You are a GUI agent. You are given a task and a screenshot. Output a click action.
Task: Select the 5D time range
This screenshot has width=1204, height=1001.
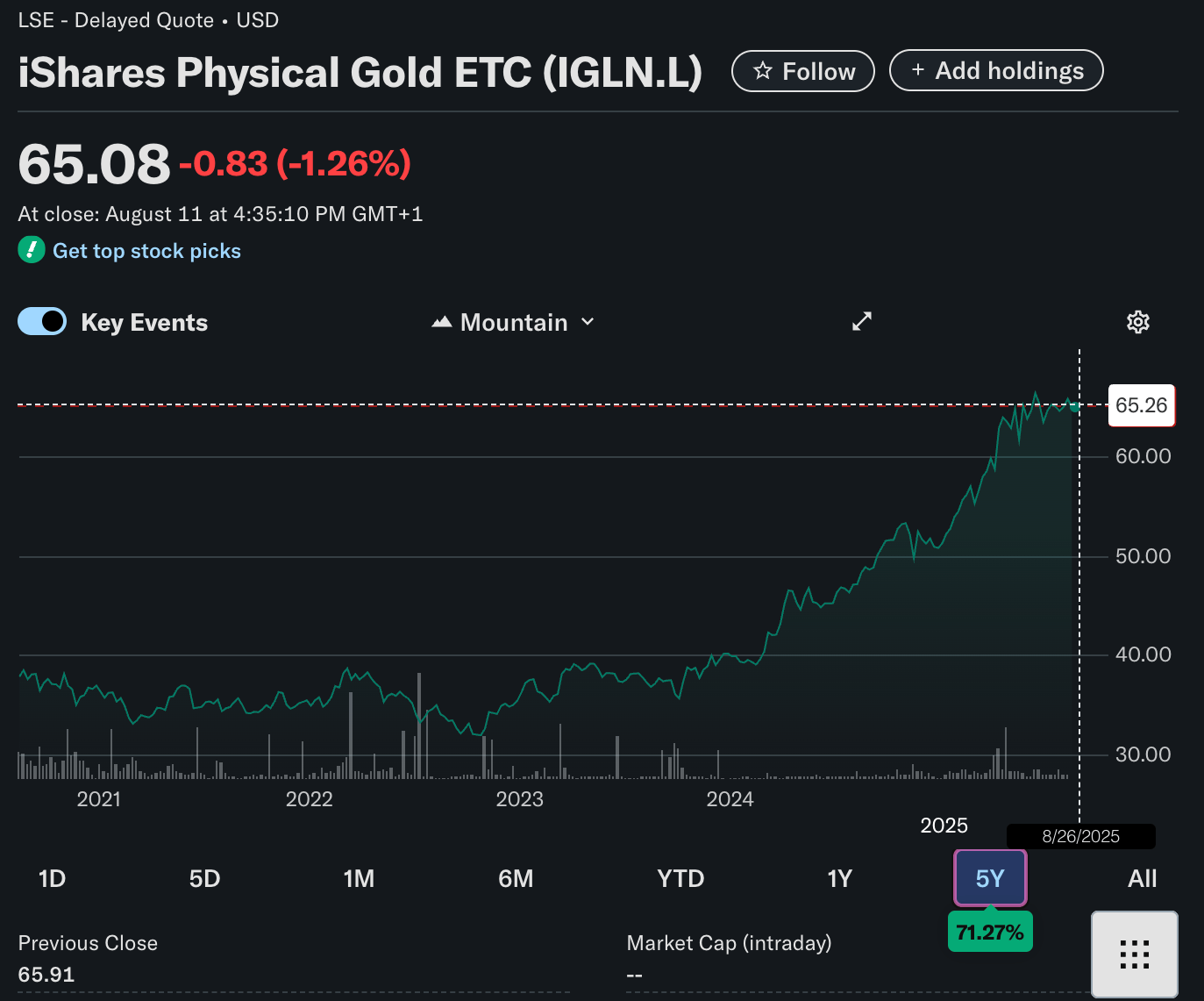click(x=204, y=878)
